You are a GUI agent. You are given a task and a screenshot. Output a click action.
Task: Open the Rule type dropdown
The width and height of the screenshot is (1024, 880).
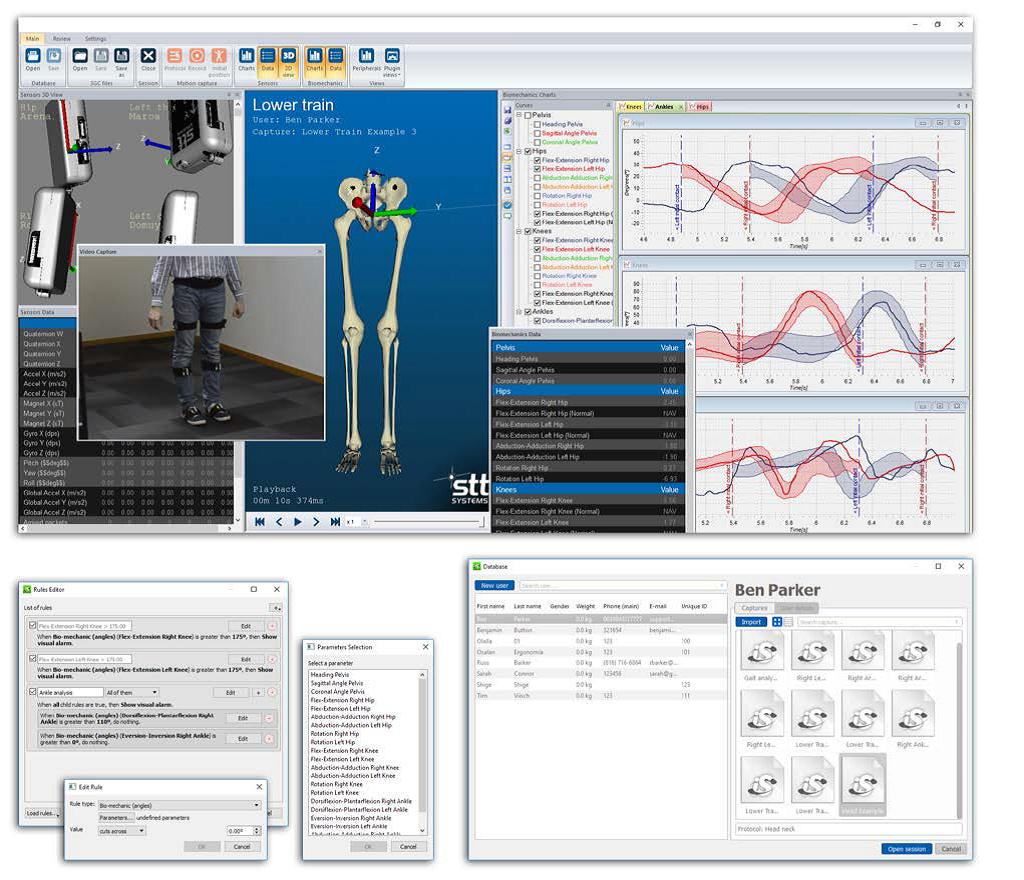click(180, 806)
